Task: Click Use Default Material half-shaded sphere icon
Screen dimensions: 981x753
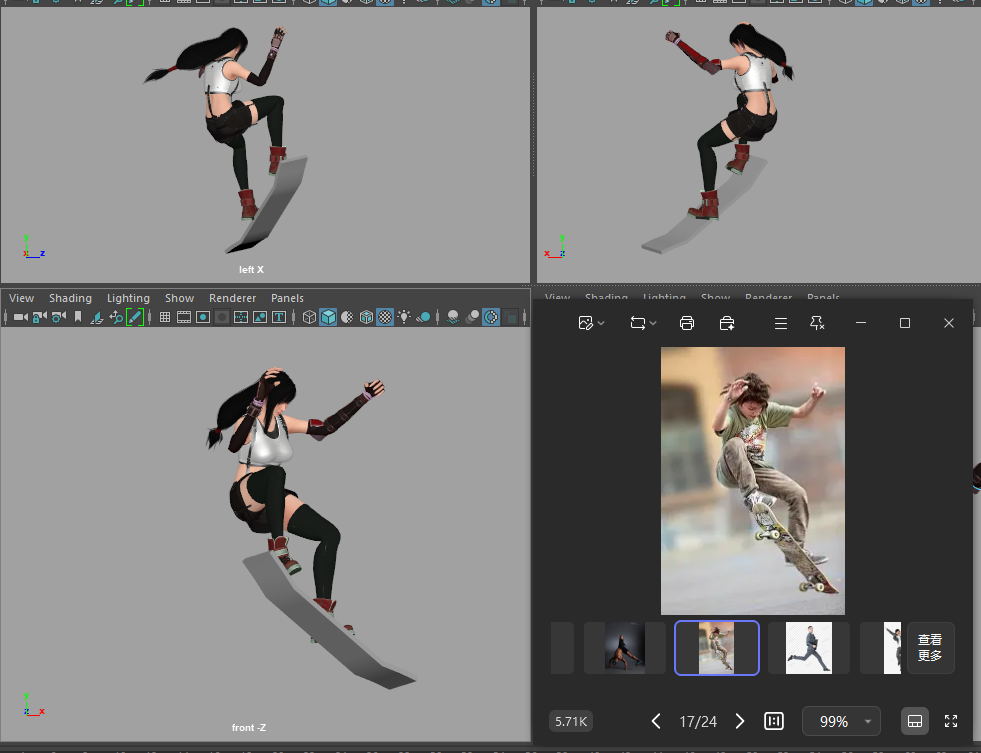Action: pos(347,317)
